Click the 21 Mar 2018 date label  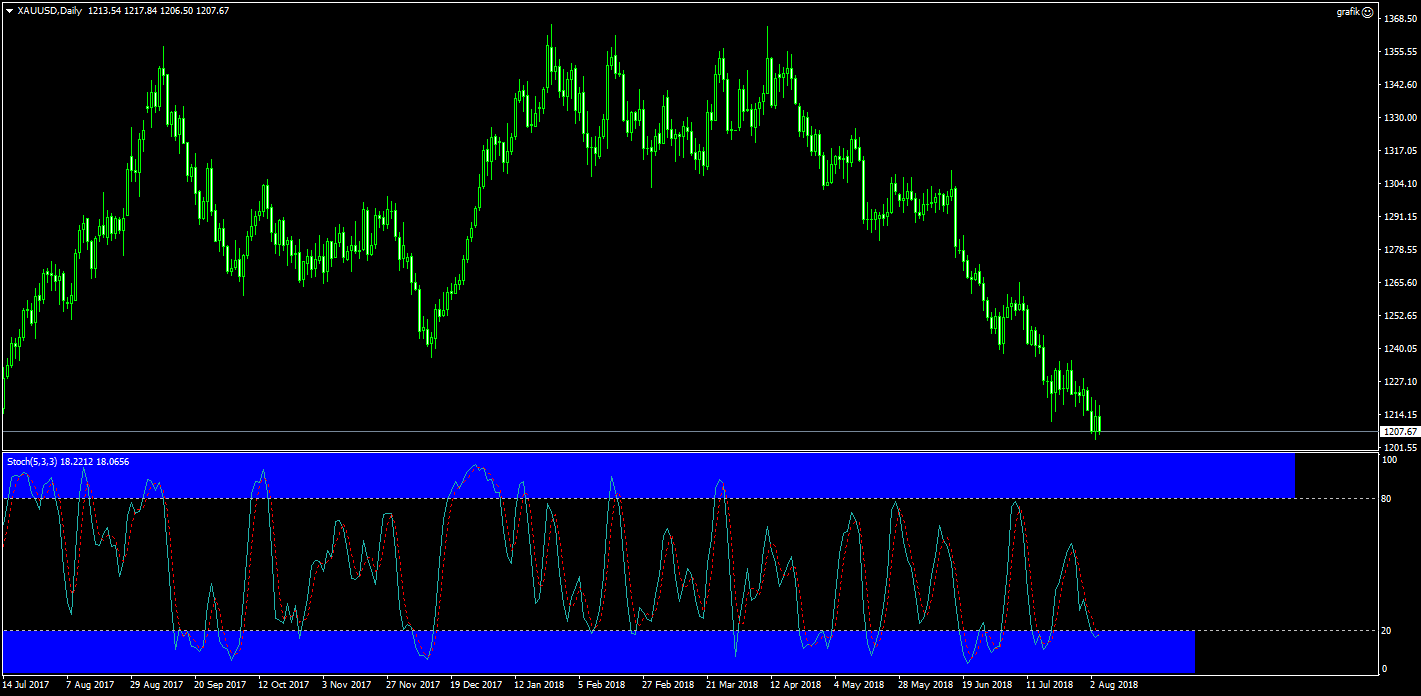(732, 685)
